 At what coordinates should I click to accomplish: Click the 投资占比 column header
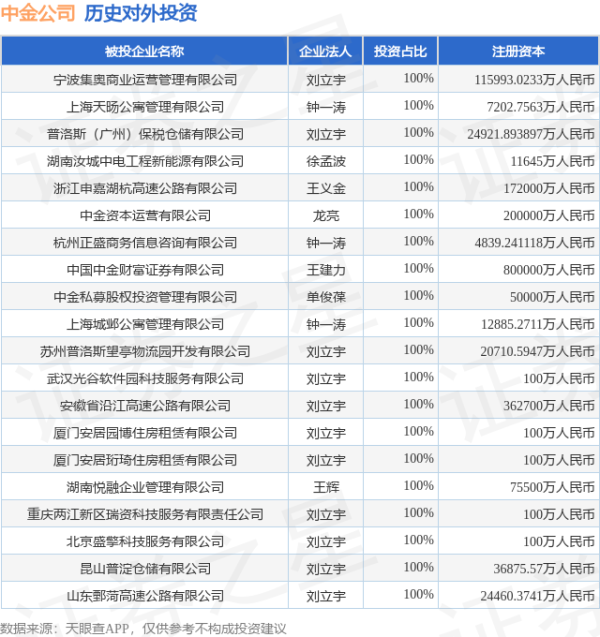[401, 51]
